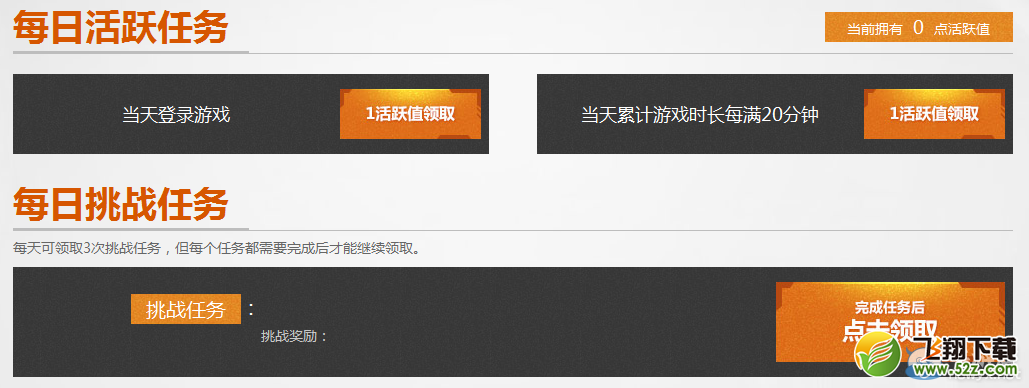Click the gray underline beneath 每日活跃任务 heading
The height and width of the screenshot is (388, 1029).
point(131,51)
